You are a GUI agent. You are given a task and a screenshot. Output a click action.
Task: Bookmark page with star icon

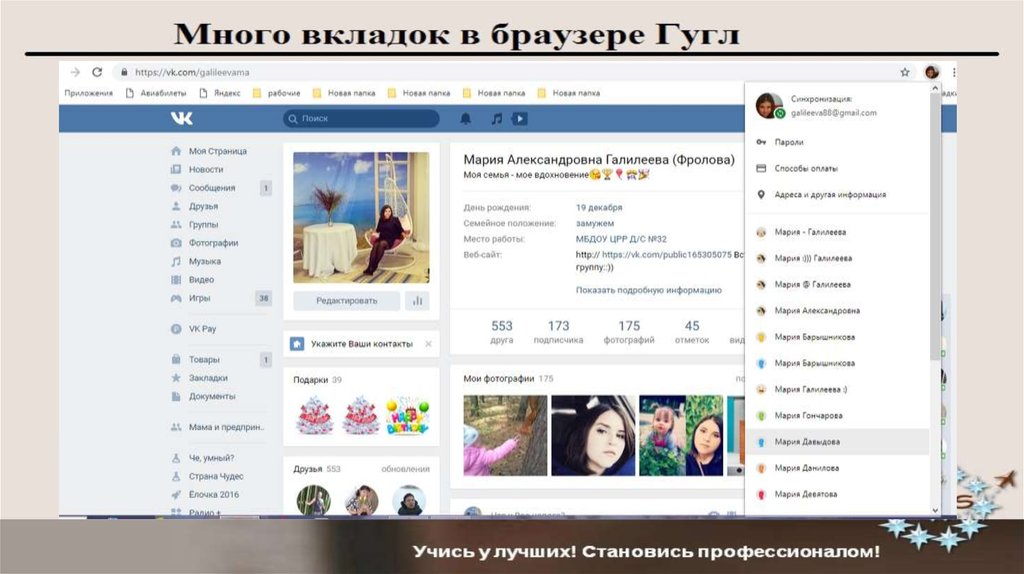905,72
